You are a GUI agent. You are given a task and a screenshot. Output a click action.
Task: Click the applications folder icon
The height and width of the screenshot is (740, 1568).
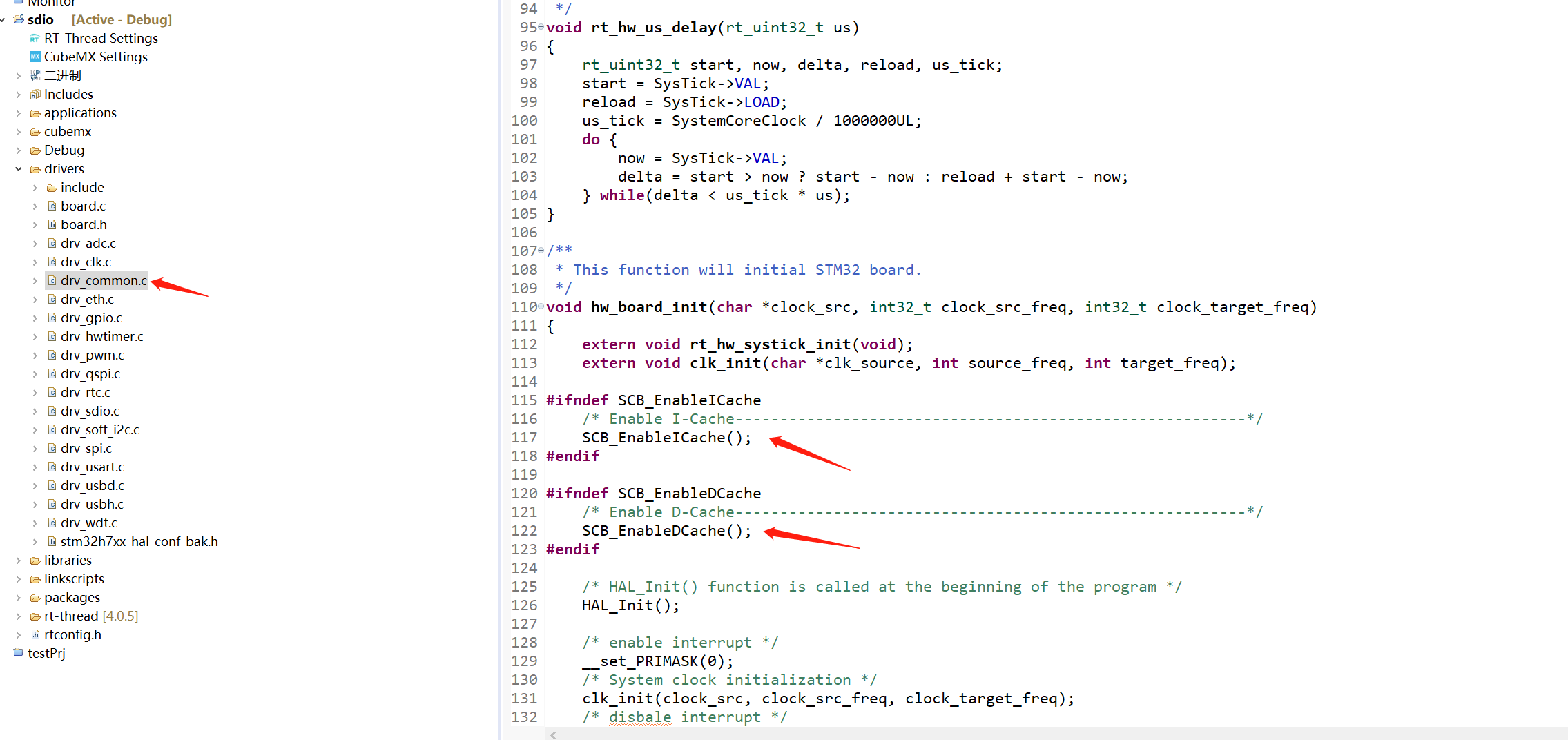(x=35, y=113)
